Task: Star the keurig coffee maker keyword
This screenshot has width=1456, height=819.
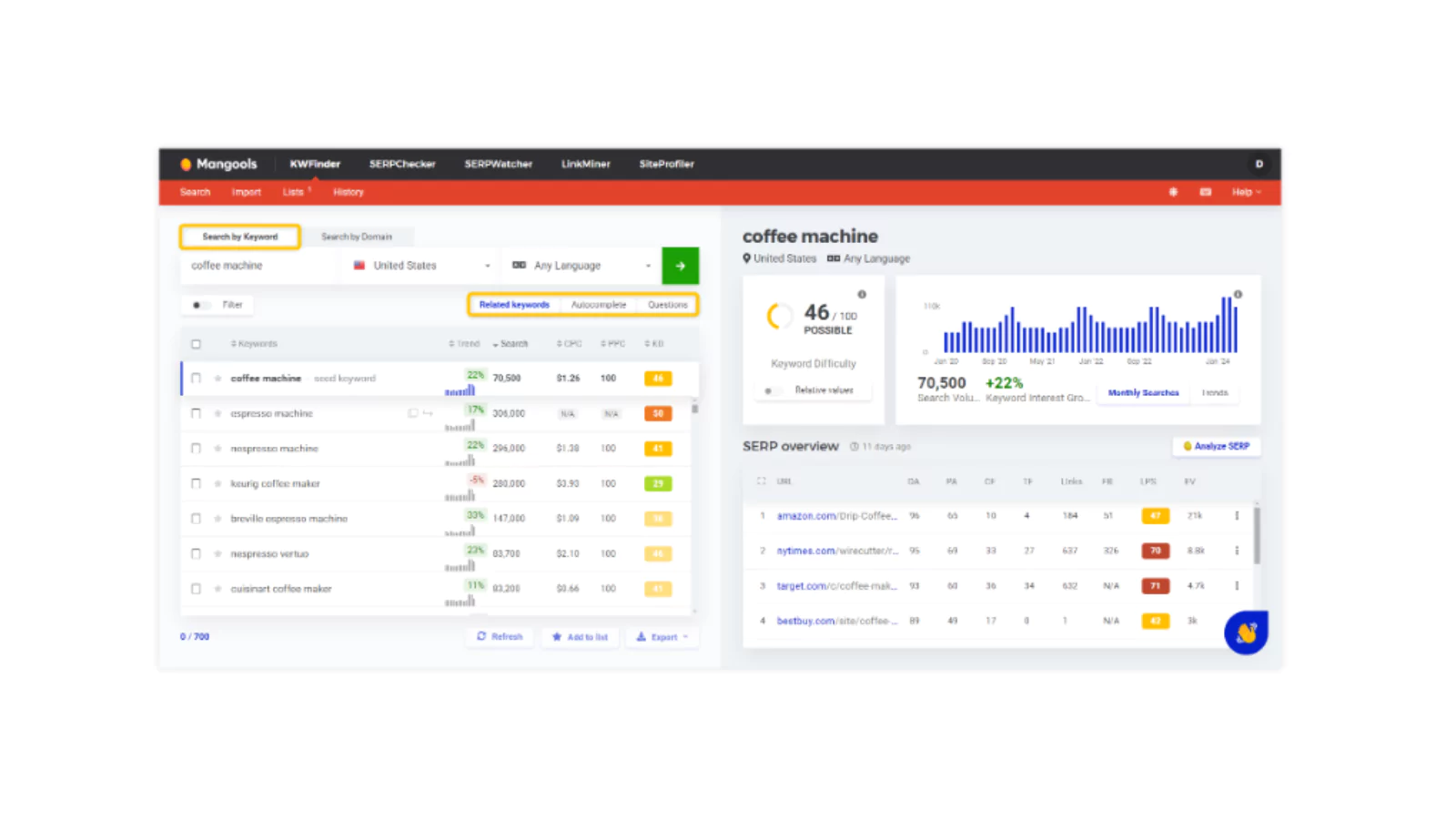Action: pyautogui.click(x=217, y=483)
